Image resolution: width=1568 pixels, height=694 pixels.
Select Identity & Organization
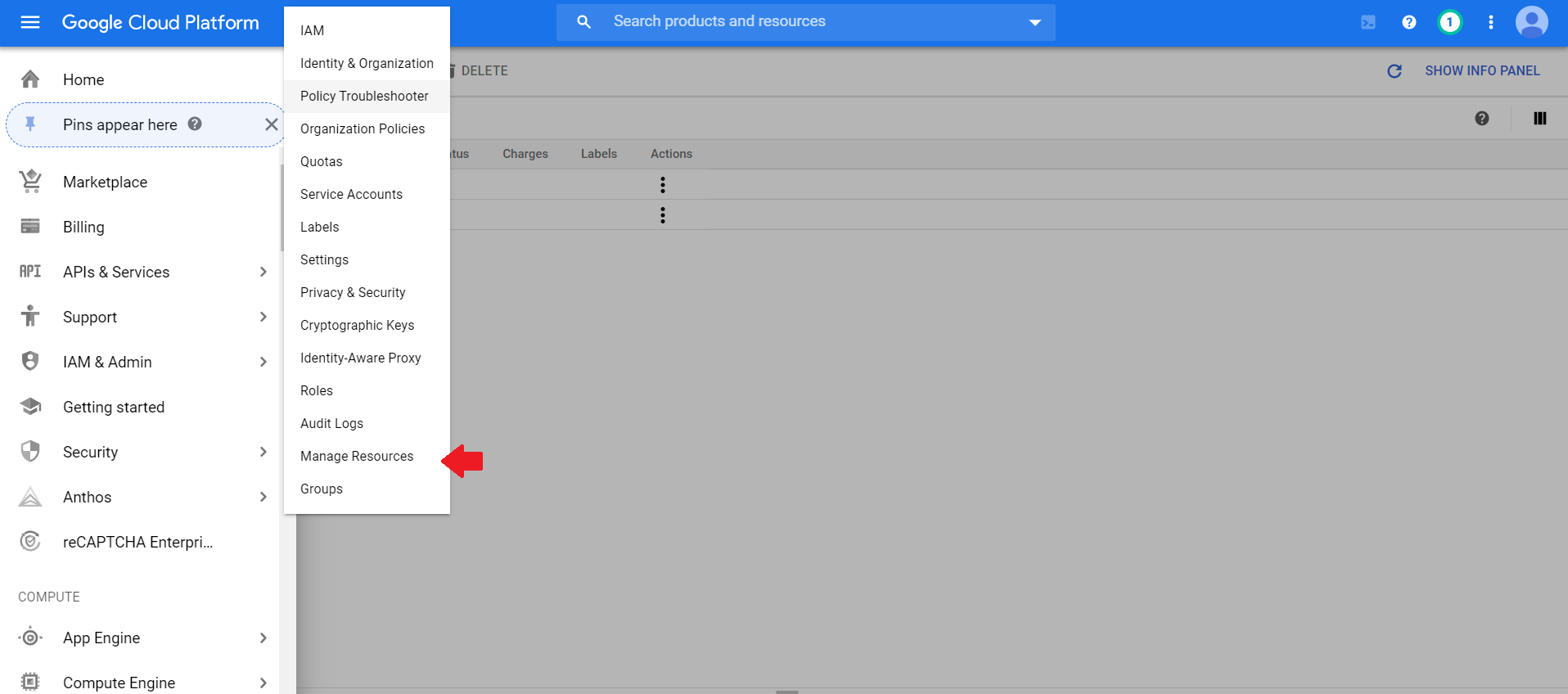click(x=367, y=63)
